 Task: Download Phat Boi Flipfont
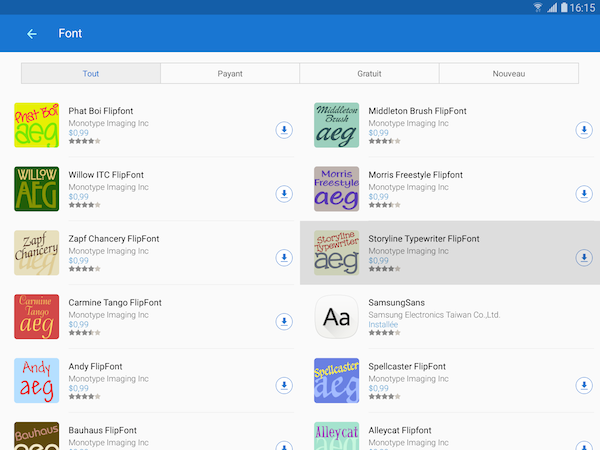[284, 130]
